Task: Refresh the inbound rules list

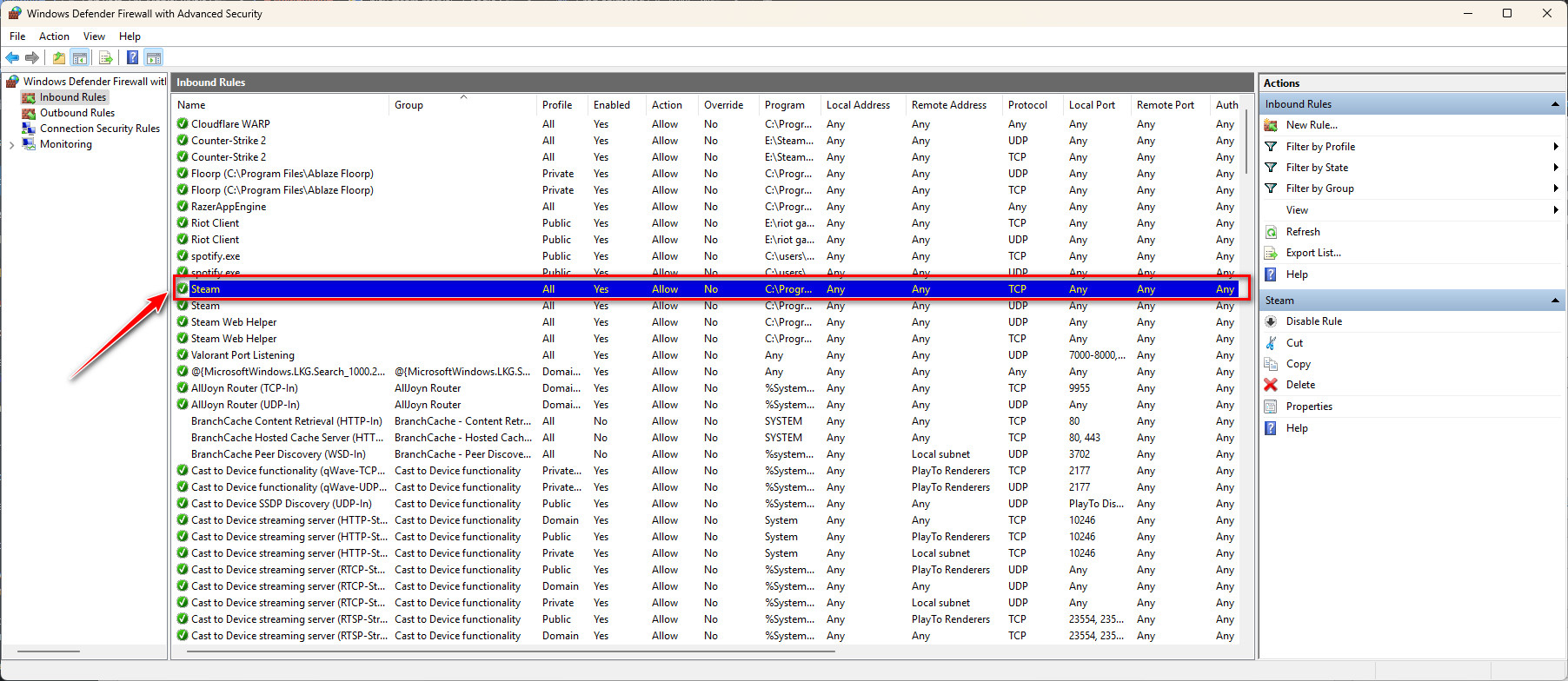Action: coord(1303,232)
